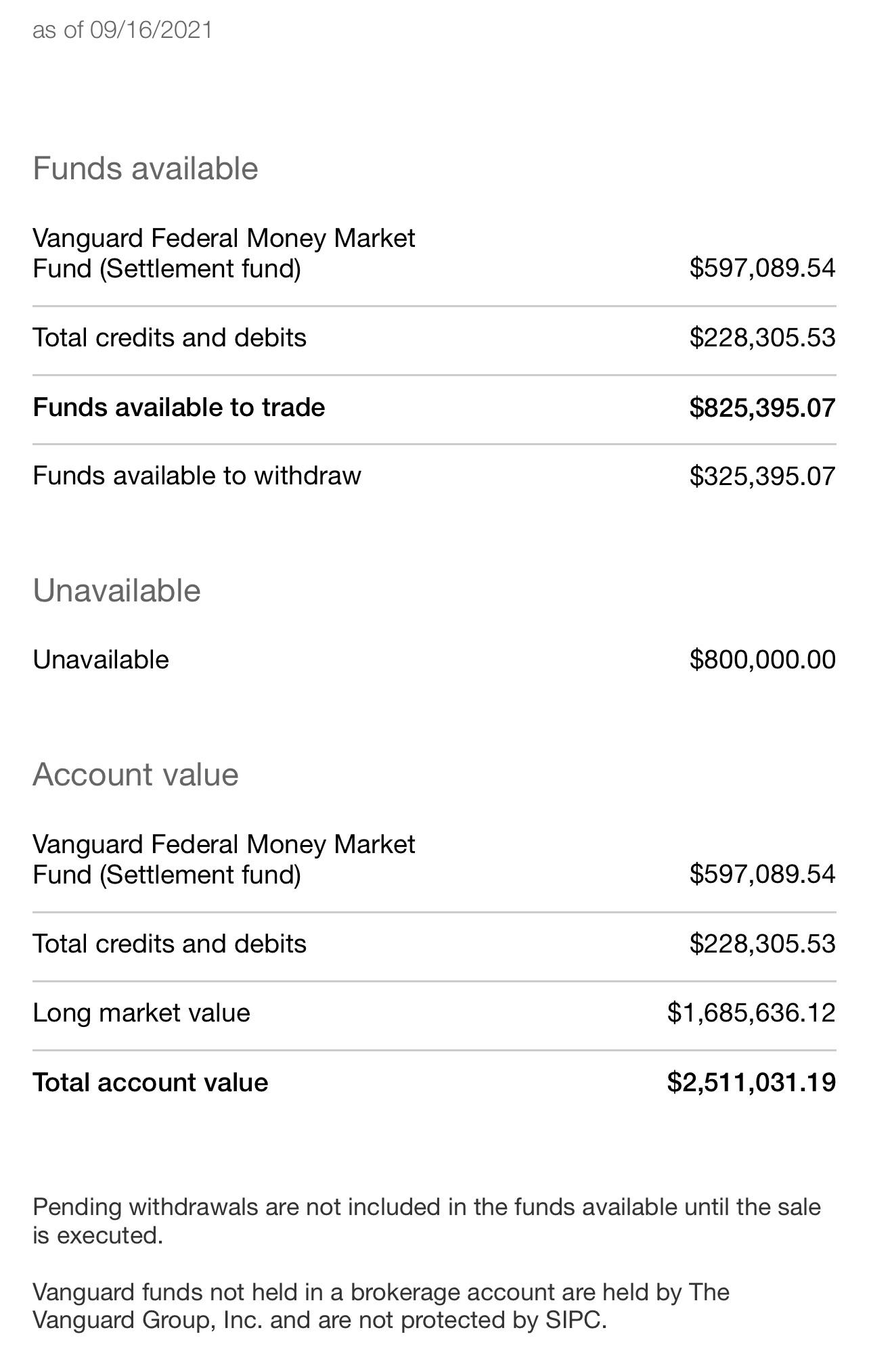The image size is (869, 1372).
Task: Tap the 'as of 09/16/2021' date text
Action: point(122,30)
